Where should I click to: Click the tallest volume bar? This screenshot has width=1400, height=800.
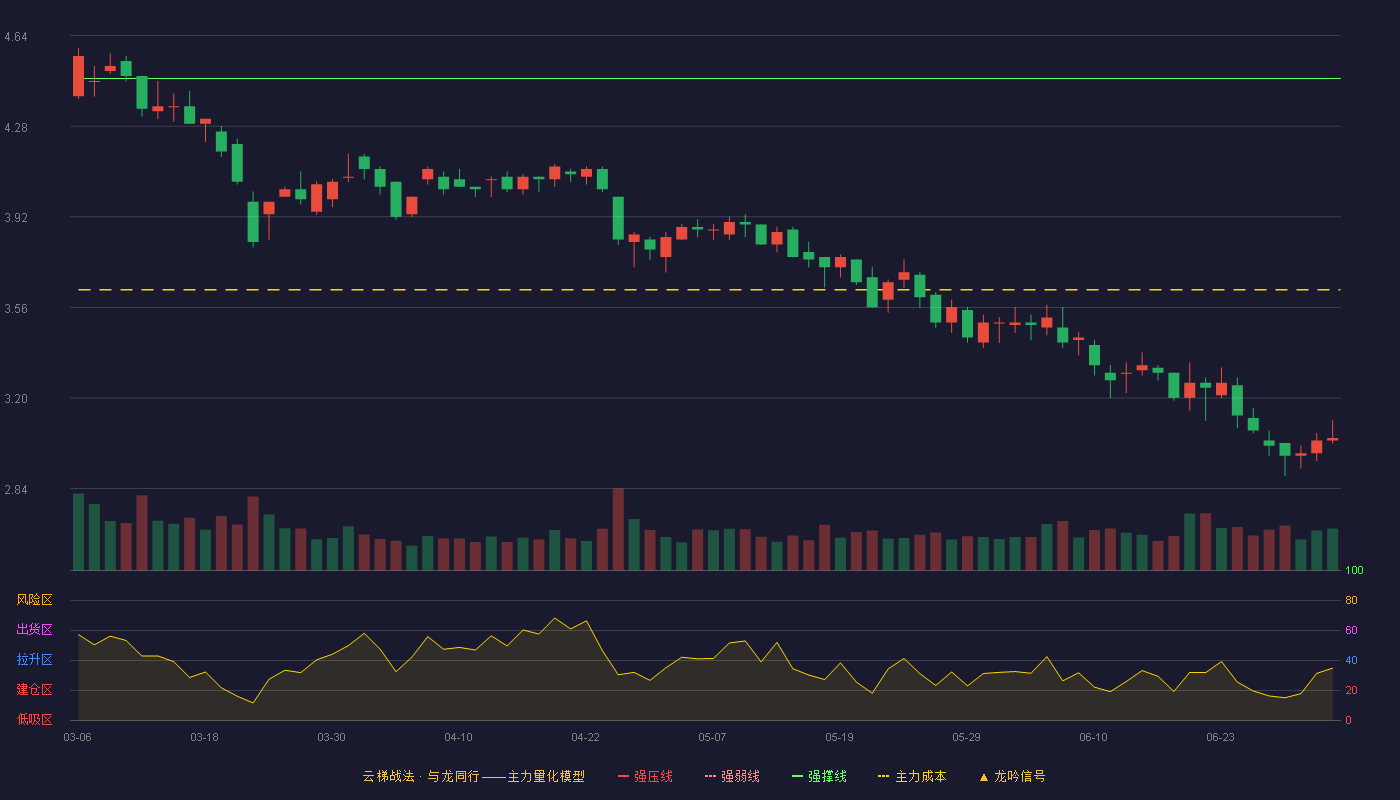[x=618, y=529]
